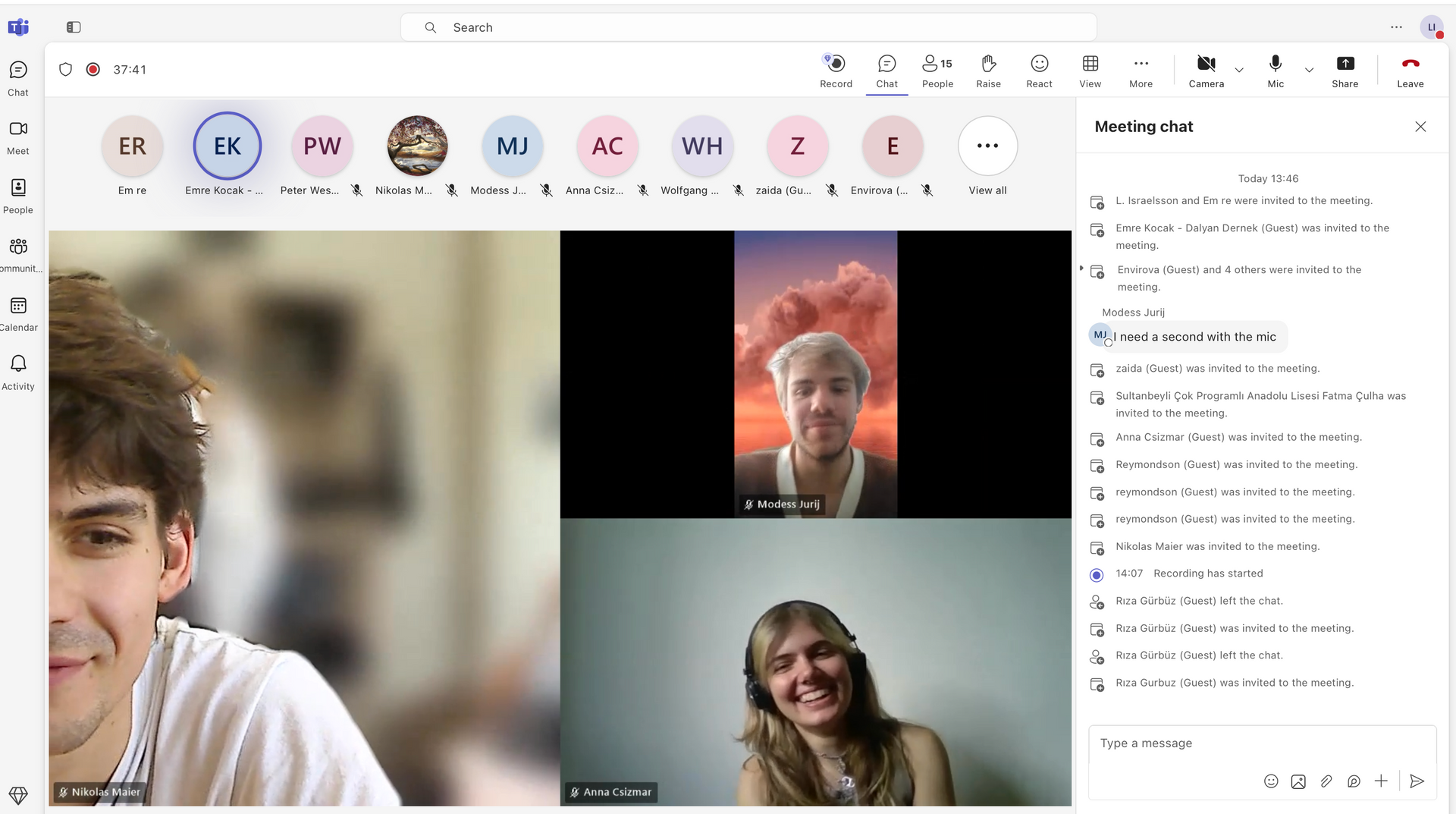Select Emre Kocak participant avatar
This screenshot has height=814, width=1456.
227,146
